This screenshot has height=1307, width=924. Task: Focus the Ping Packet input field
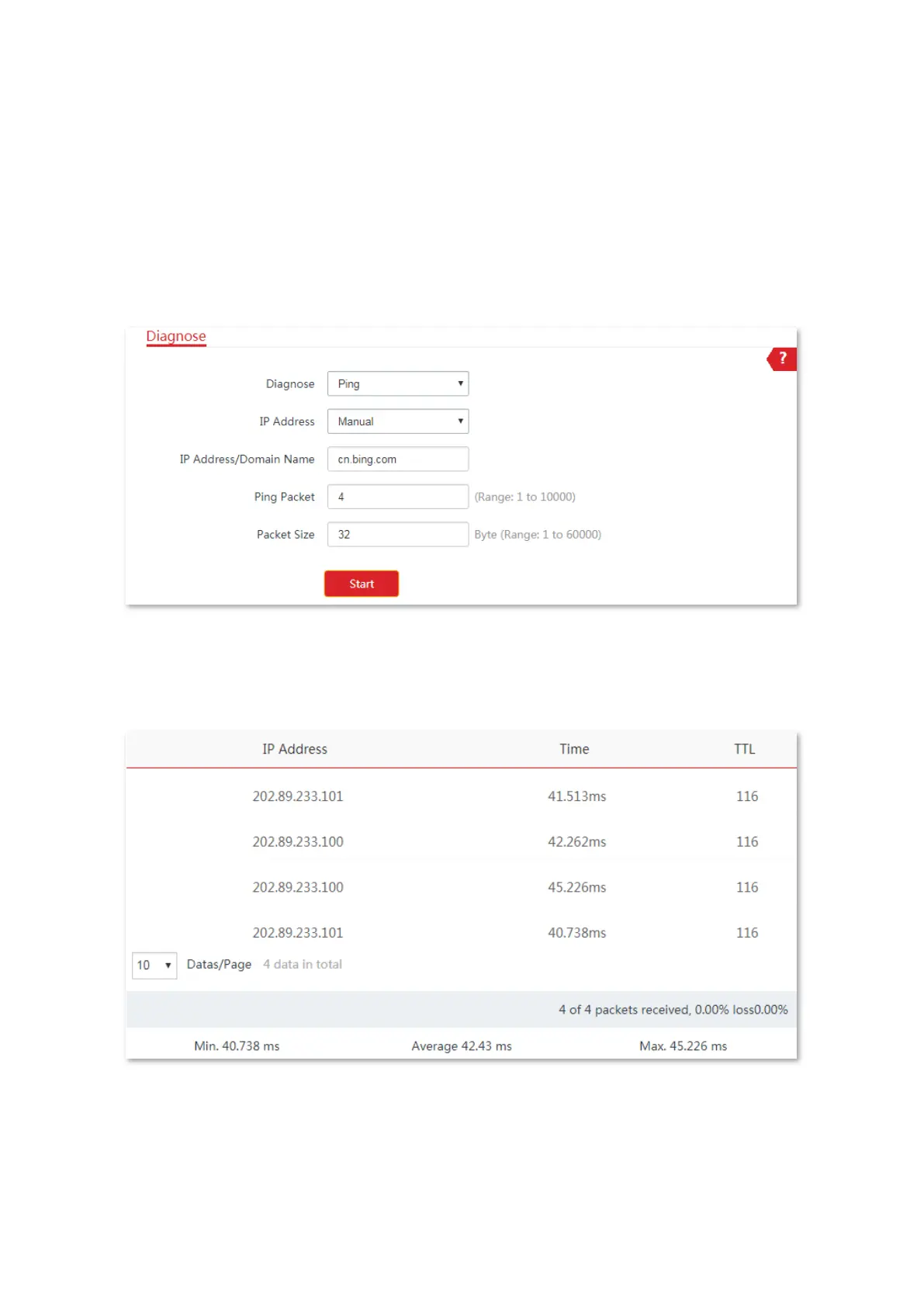coord(398,497)
